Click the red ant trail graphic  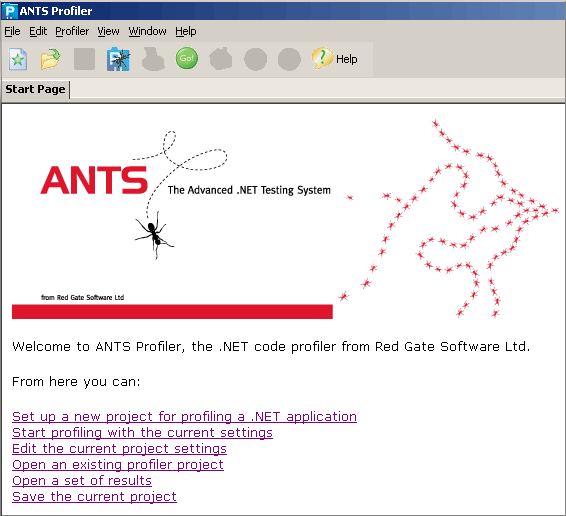click(x=449, y=218)
